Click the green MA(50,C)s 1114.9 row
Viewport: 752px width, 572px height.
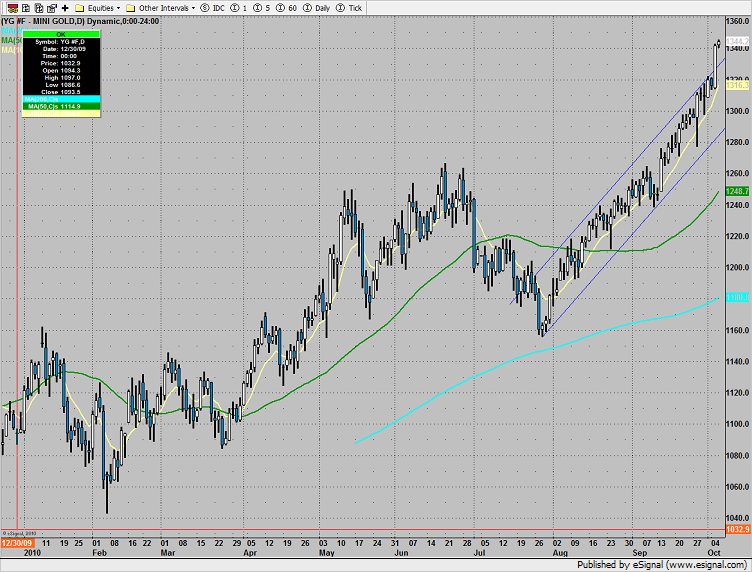(61, 106)
